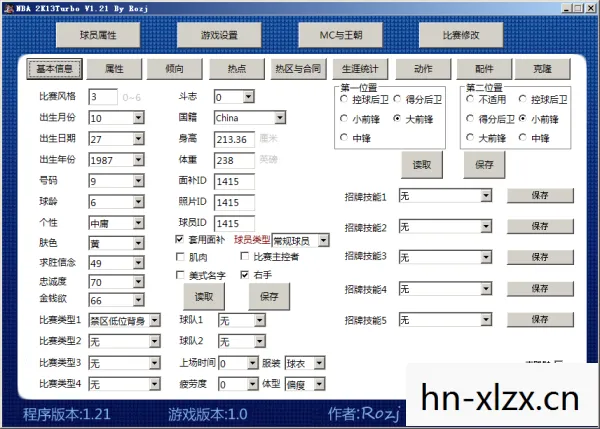Click the 球员ID input field
Screen dimensions: 600x429
[234, 223]
